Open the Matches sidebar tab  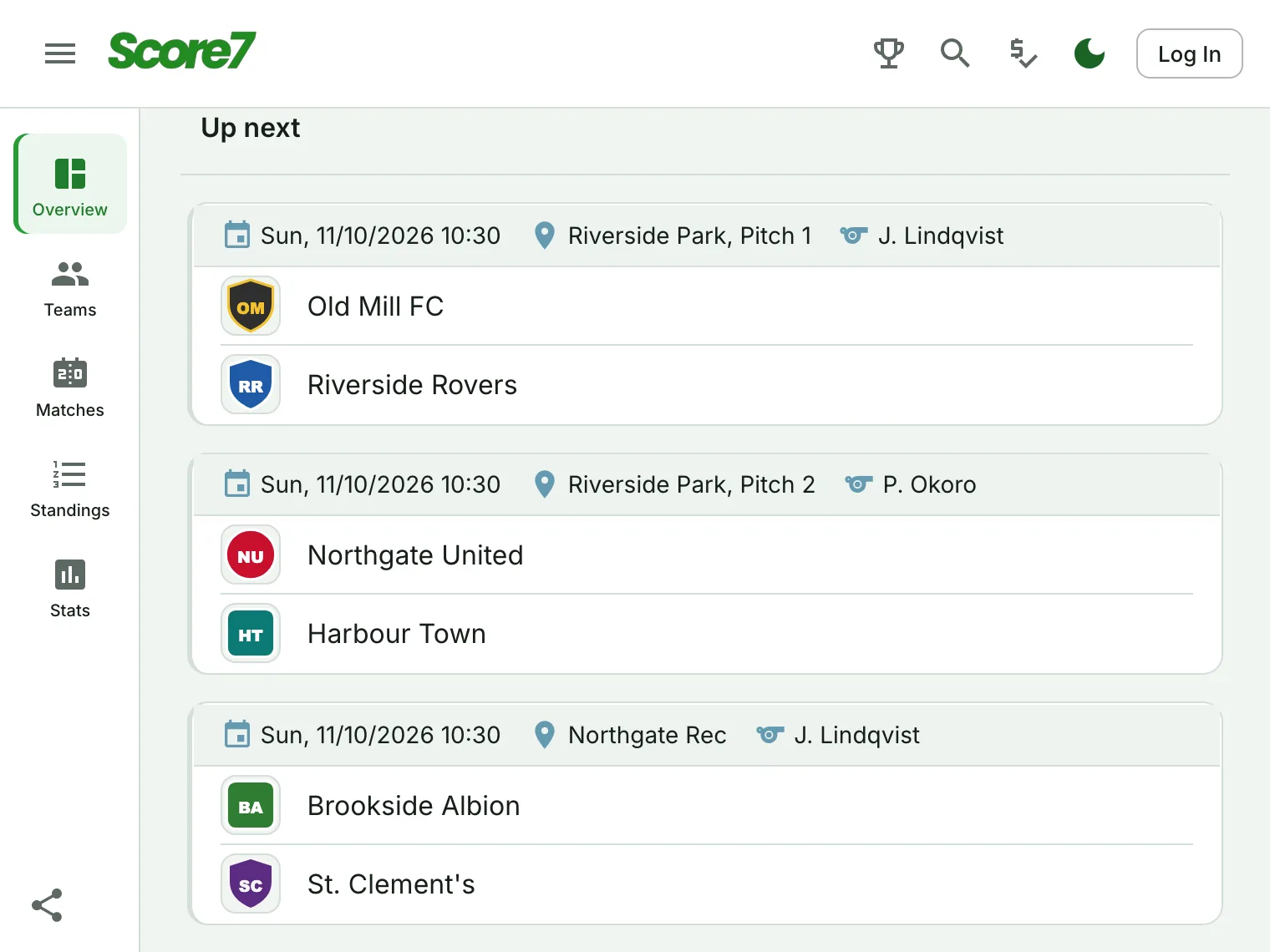[x=70, y=388]
